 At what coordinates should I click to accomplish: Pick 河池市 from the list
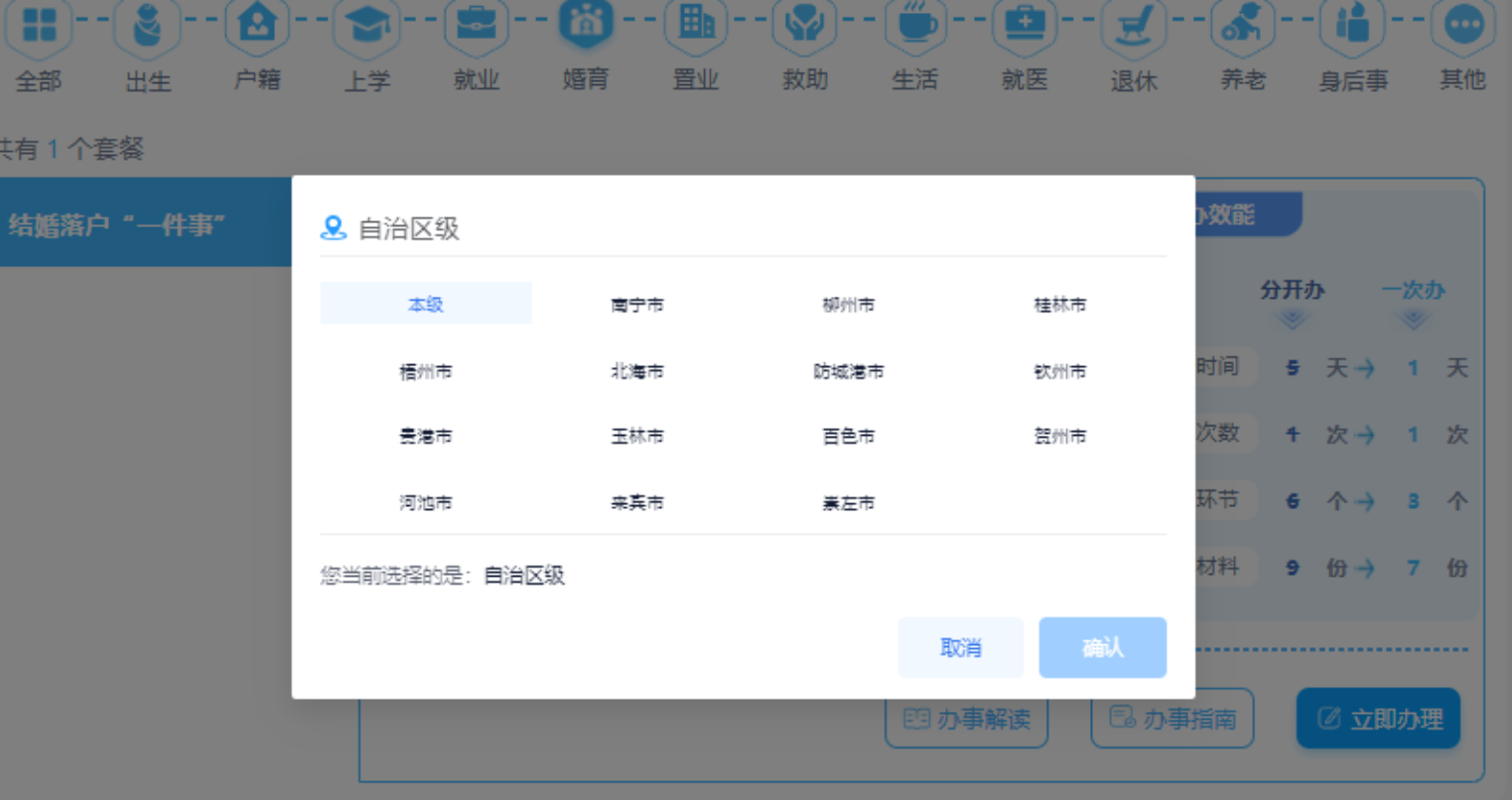[425, 502]
